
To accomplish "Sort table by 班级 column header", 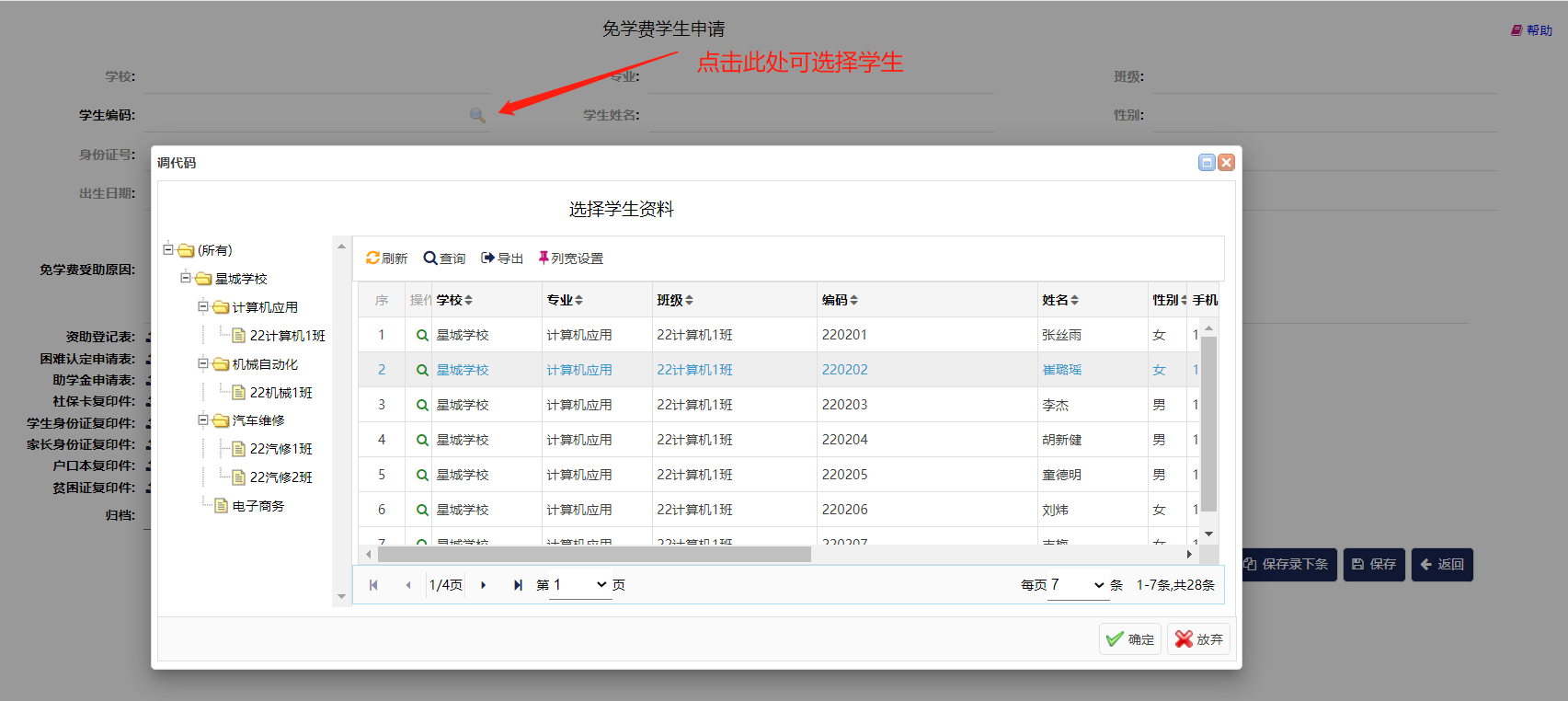I will [675, 300].
